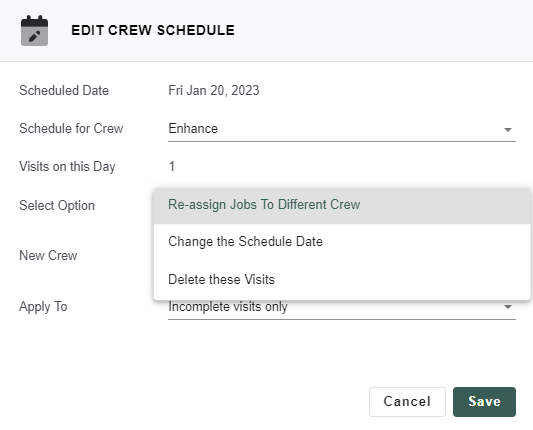Click the Select Option label

pos(57,206)
